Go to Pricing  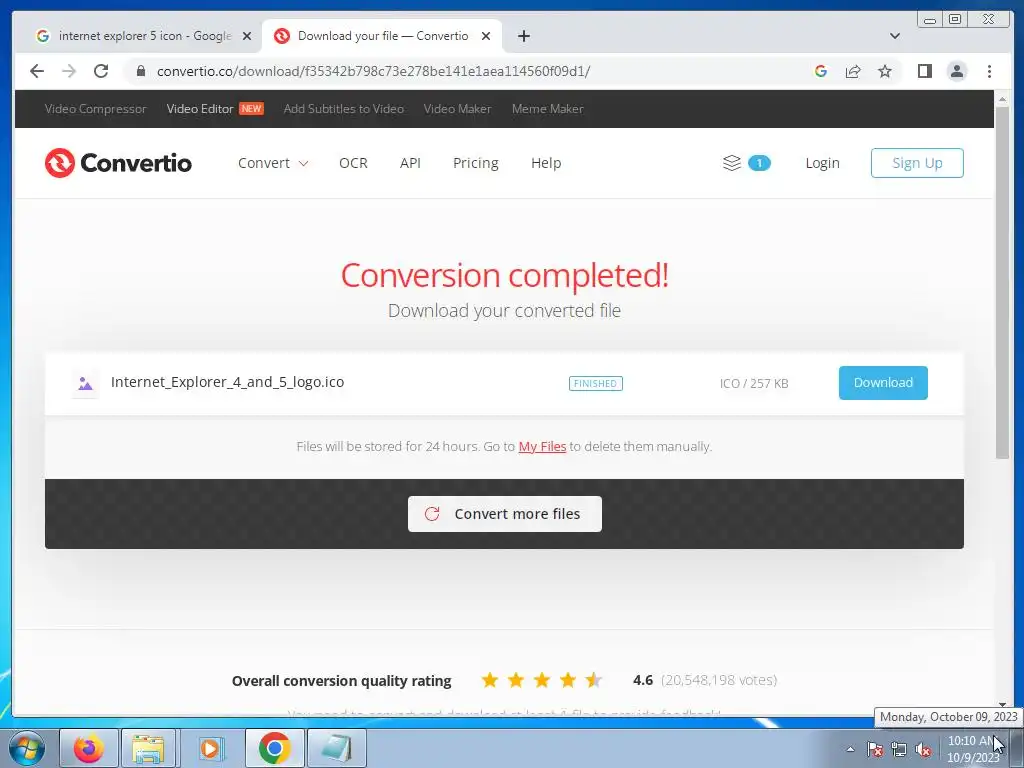pyautogui.click(x=475, y=163)
